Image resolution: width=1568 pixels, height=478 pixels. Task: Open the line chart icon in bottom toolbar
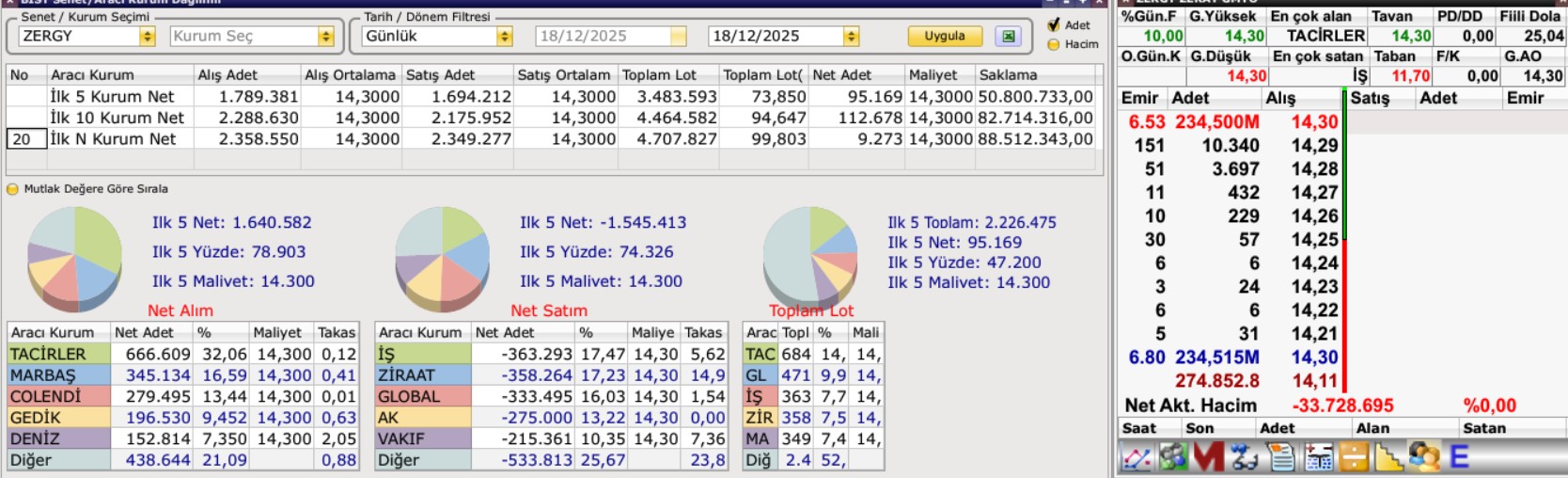(1137, 458)
